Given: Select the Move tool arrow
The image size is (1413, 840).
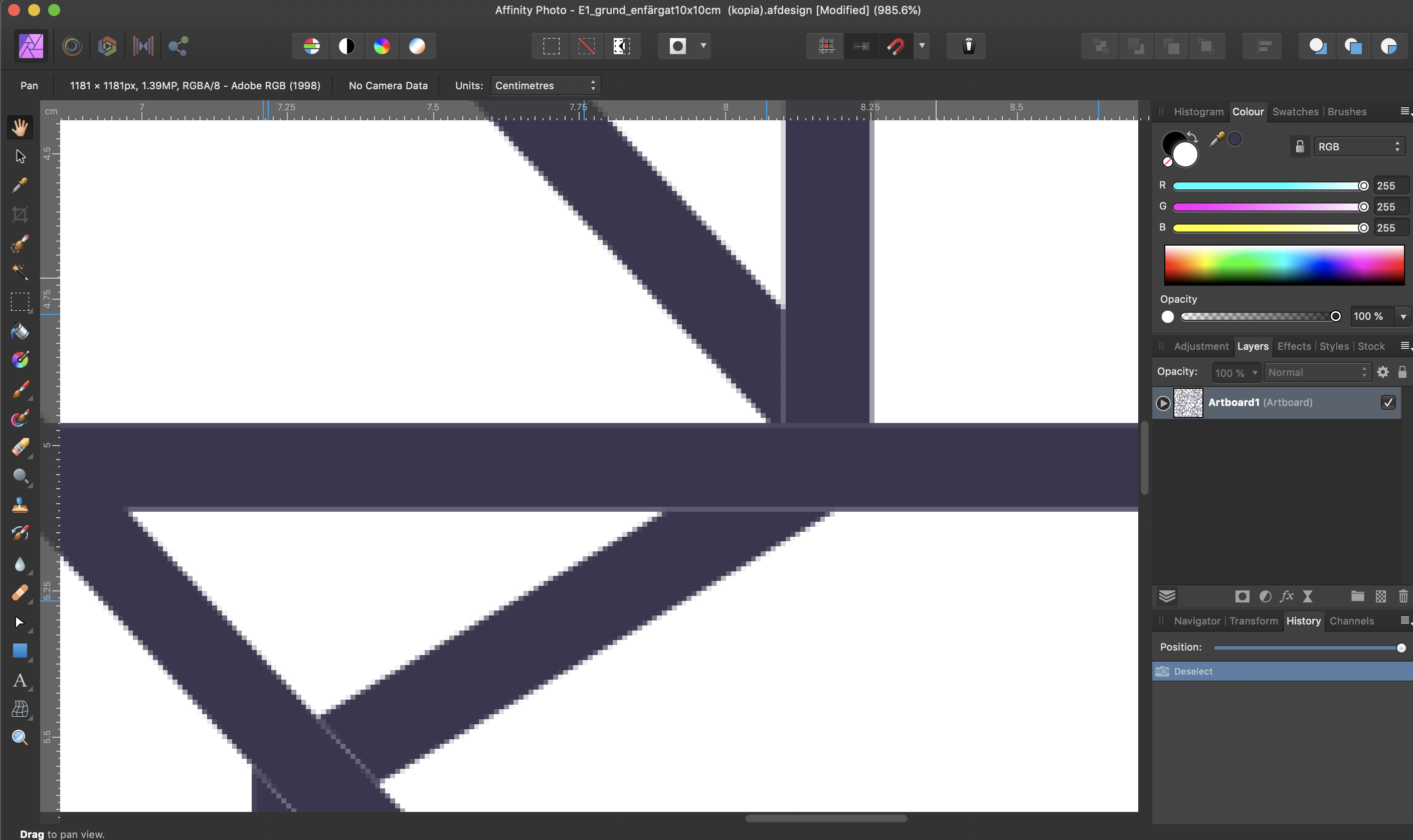Looking at the screenshot, I should click(x=20, y=156).
